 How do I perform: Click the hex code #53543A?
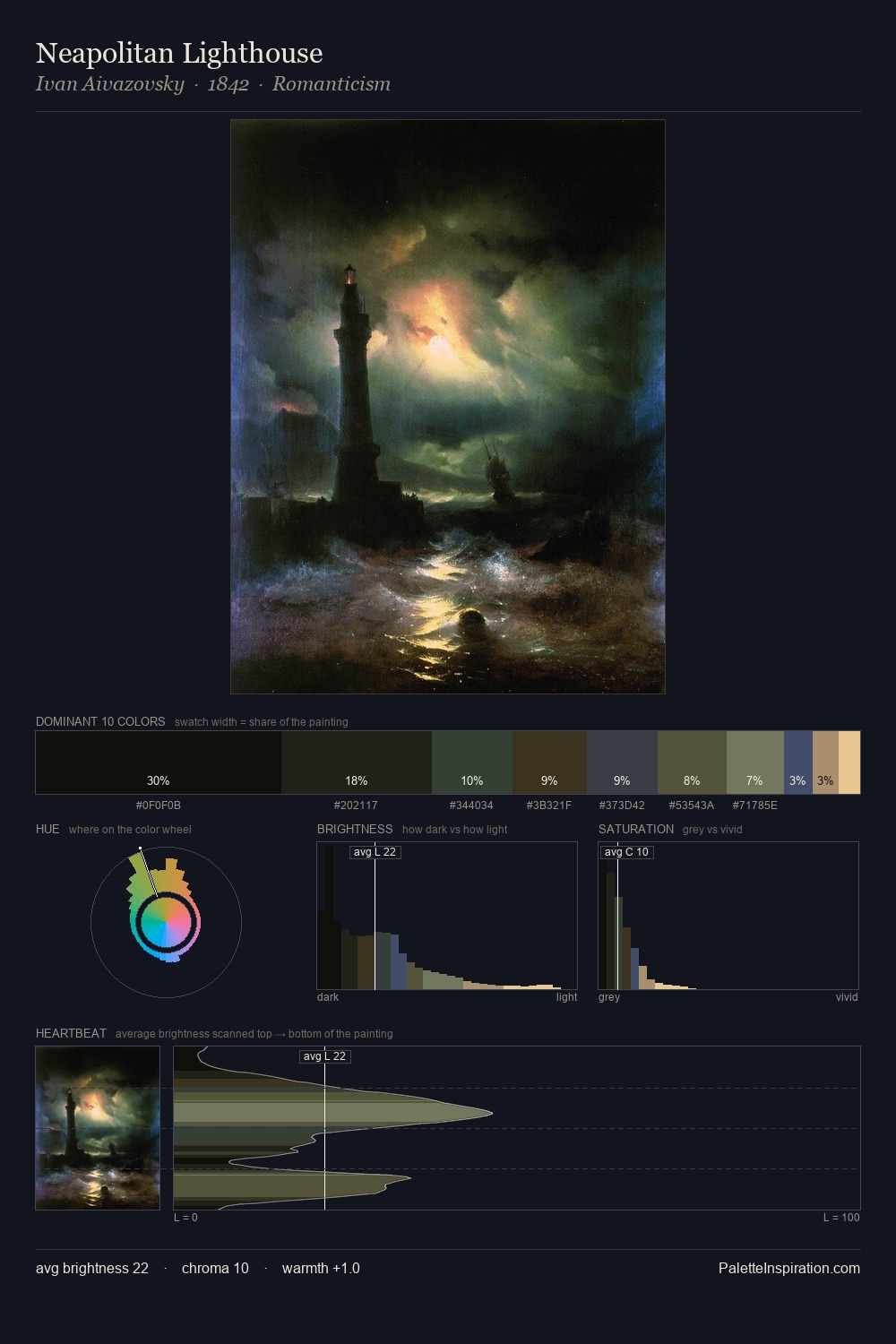[x=692, y=806]
